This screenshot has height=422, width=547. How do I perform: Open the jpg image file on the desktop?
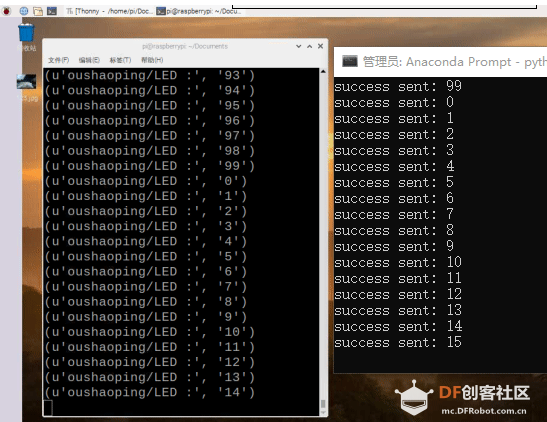(27, 82)
